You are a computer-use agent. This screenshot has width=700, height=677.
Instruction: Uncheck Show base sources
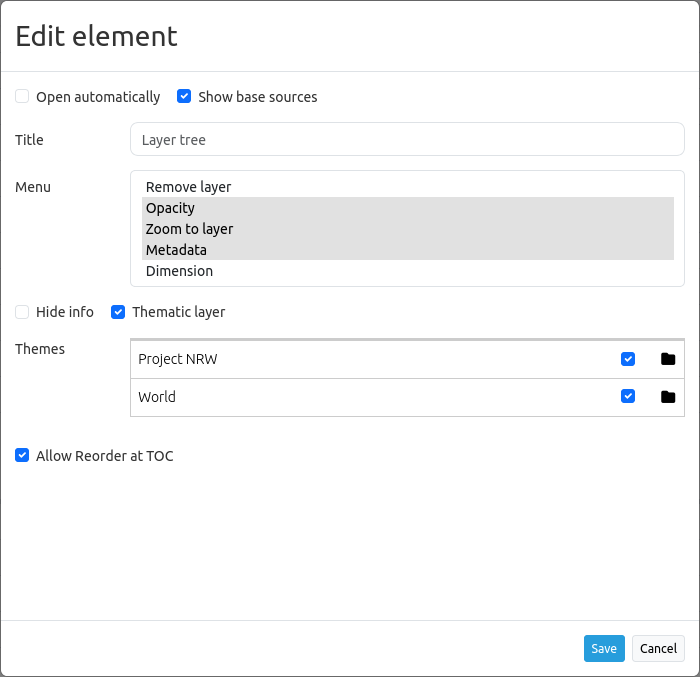pos(184,97)
